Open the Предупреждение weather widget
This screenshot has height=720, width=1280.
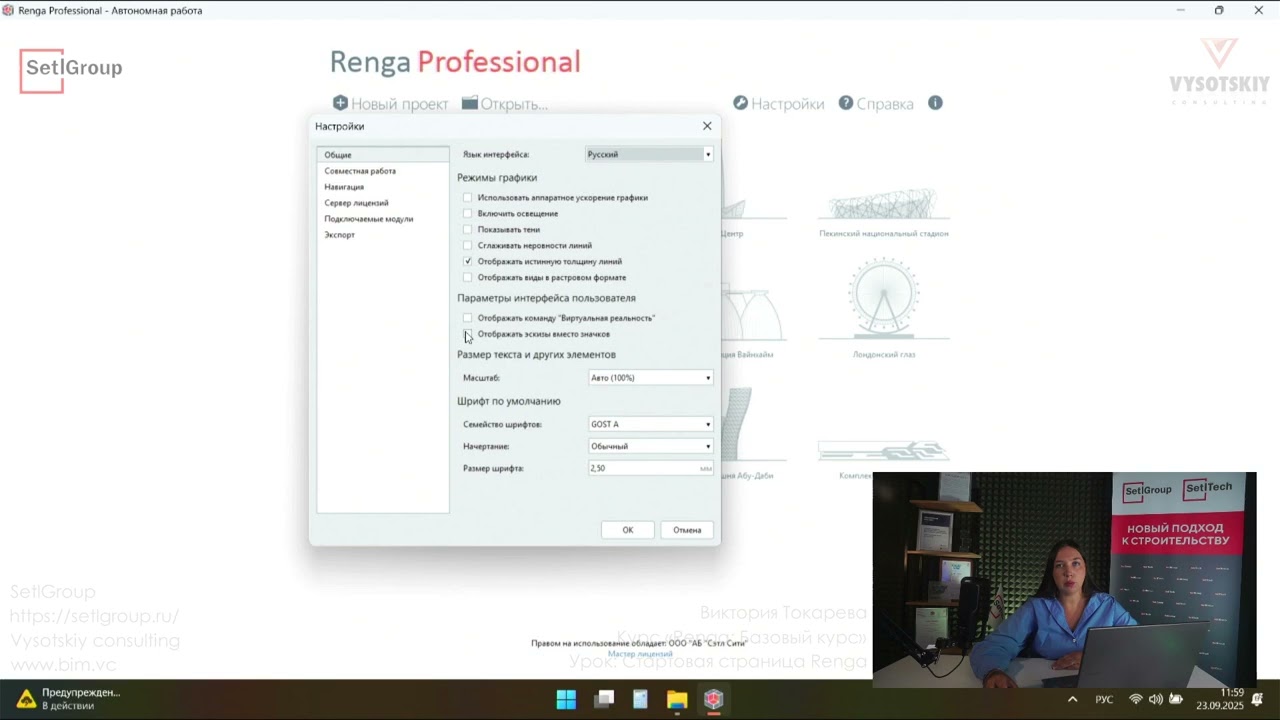coord(68,699)
